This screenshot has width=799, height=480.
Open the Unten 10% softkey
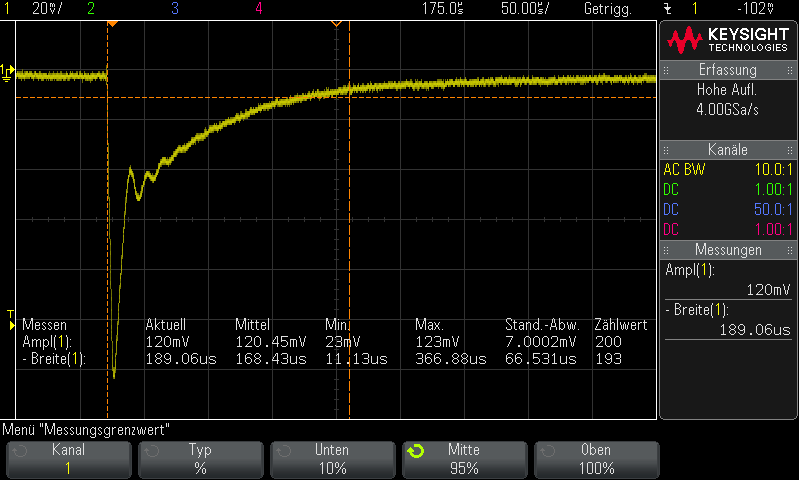tap(332, 460)
